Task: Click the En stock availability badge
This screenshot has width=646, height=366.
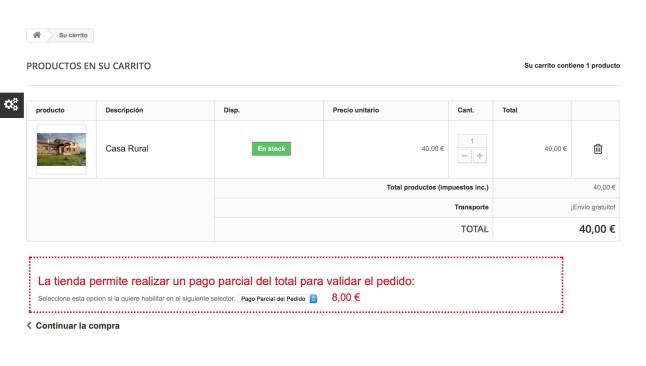Action: point(272,149)
